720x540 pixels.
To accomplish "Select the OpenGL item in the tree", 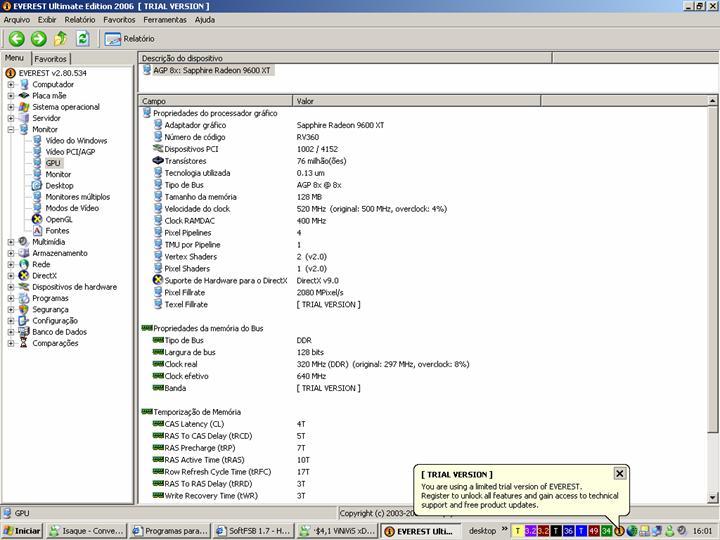I will point(59,219).
